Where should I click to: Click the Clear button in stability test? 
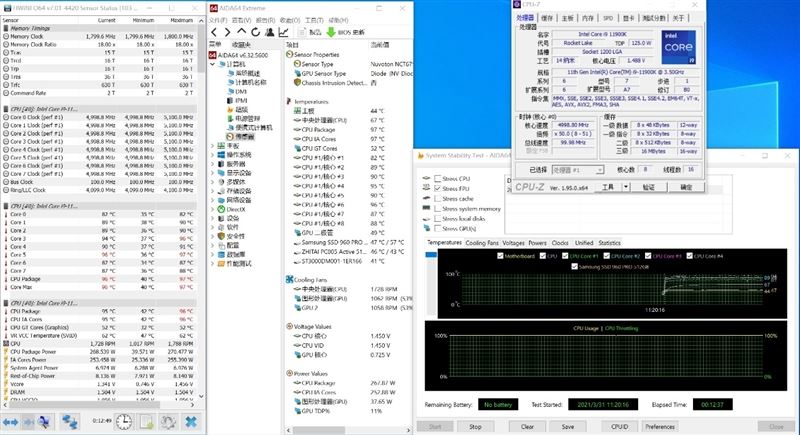click(x=527, y=426)
